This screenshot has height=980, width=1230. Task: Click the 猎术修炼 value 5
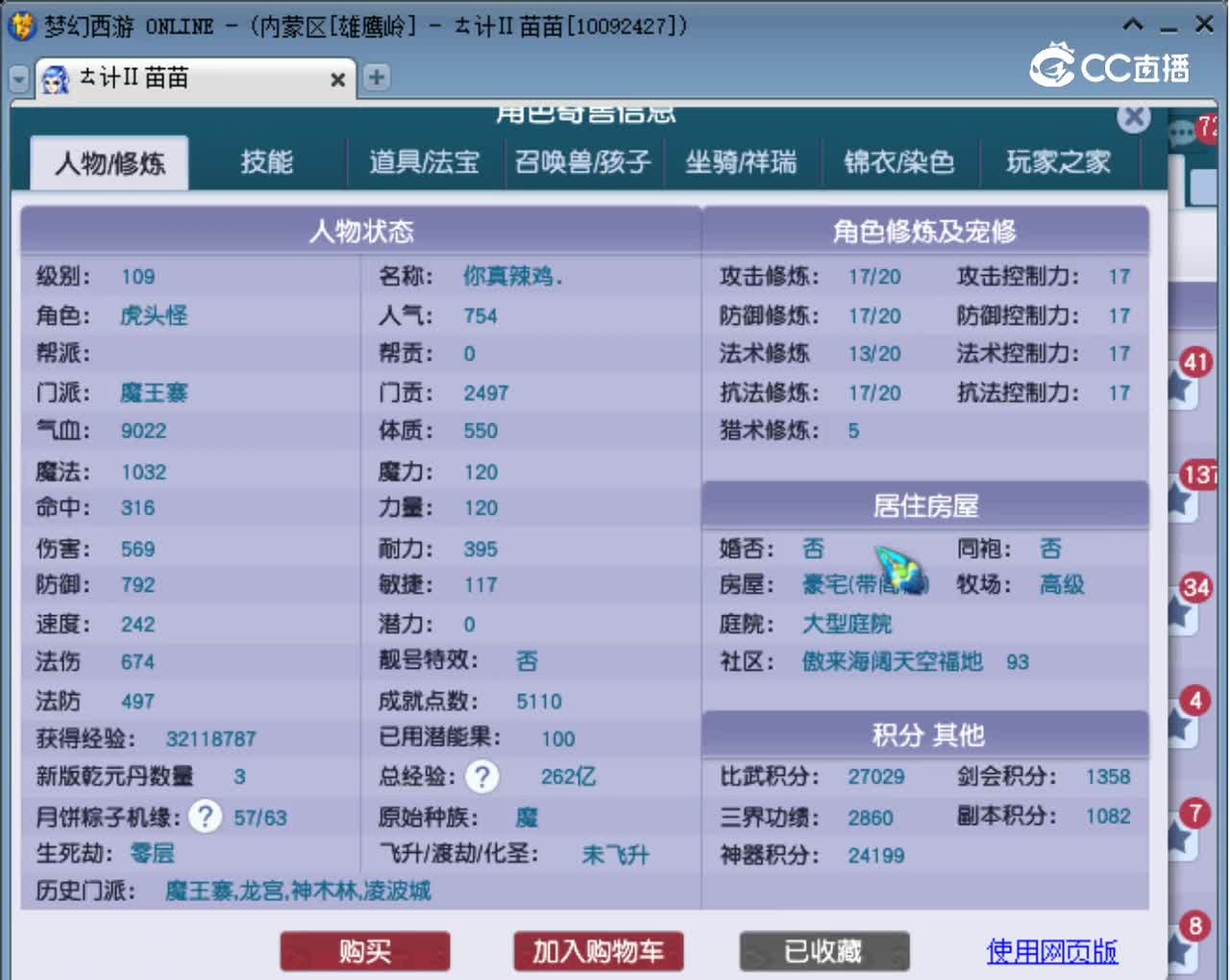point(853,430)
